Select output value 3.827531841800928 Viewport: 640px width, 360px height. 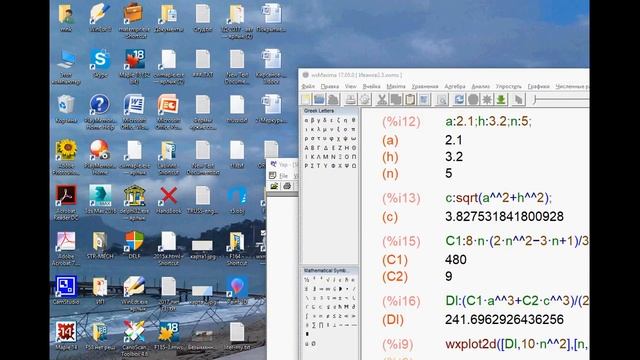504,216
